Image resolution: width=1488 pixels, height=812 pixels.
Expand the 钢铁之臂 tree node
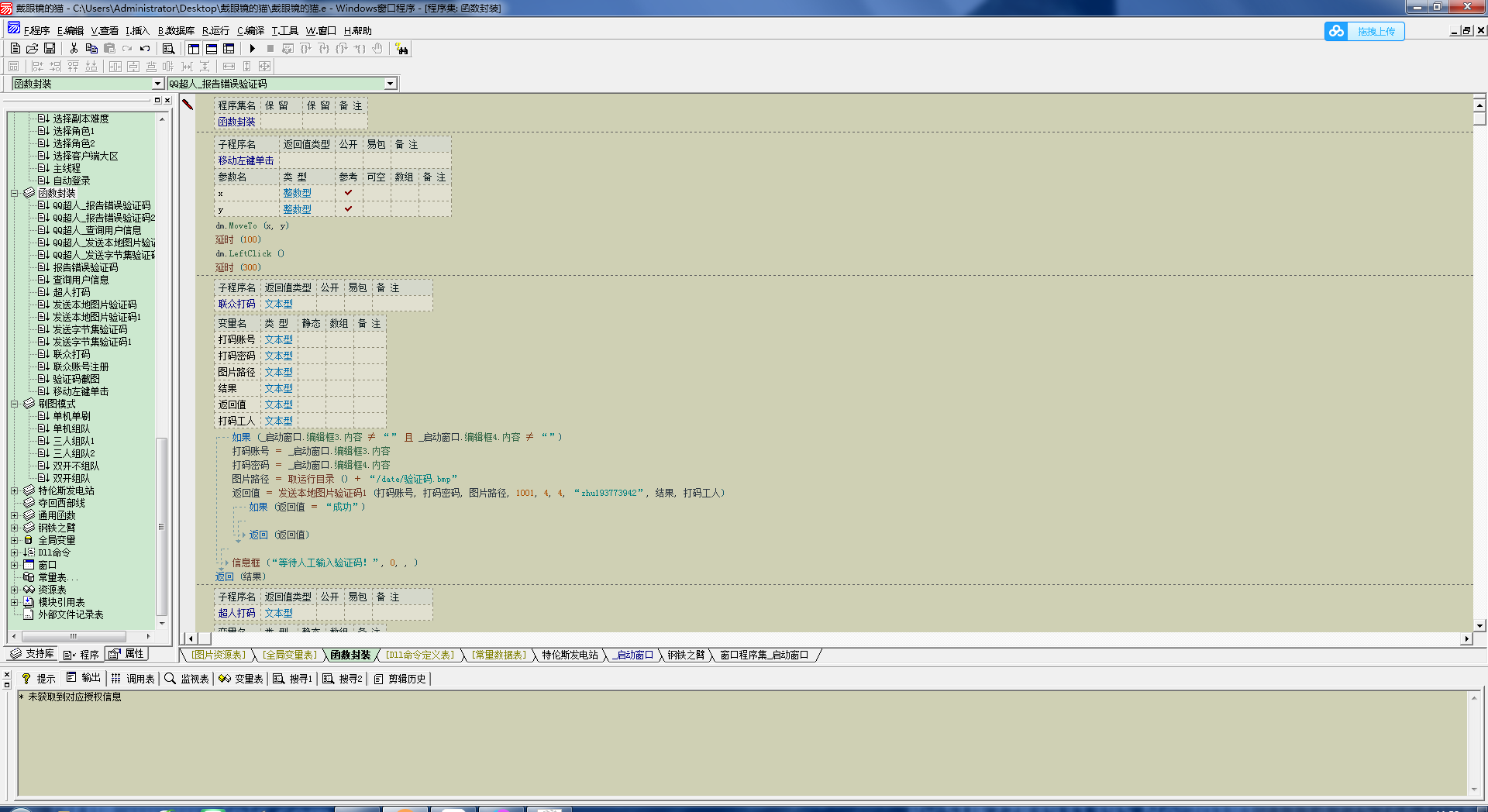[14, 528]
